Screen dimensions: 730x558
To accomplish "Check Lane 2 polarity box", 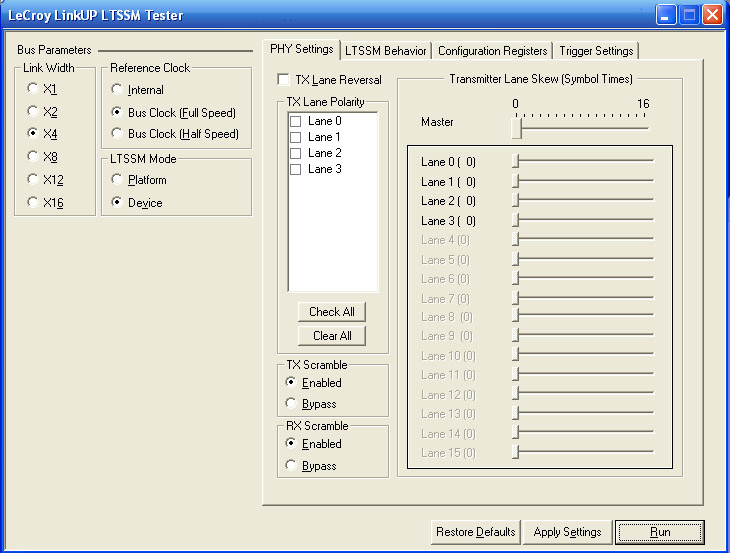I will pos(296,153).
